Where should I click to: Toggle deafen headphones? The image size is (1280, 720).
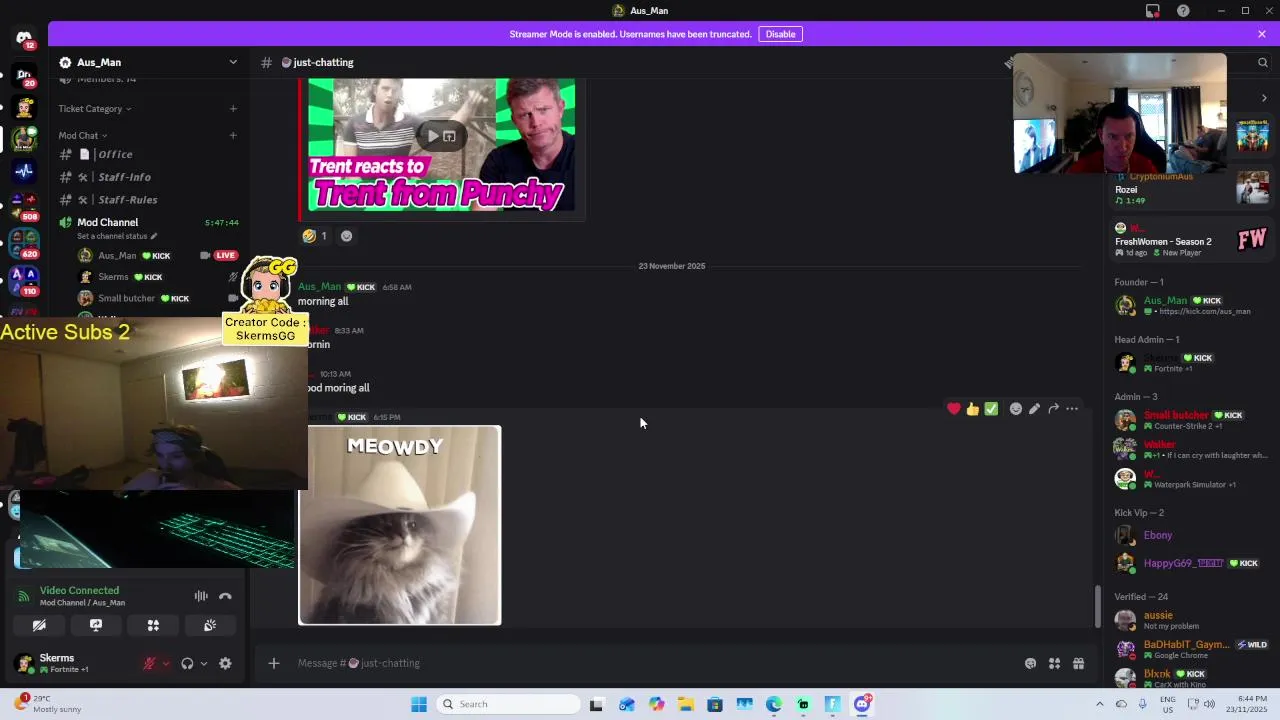(x=187, y=663)
